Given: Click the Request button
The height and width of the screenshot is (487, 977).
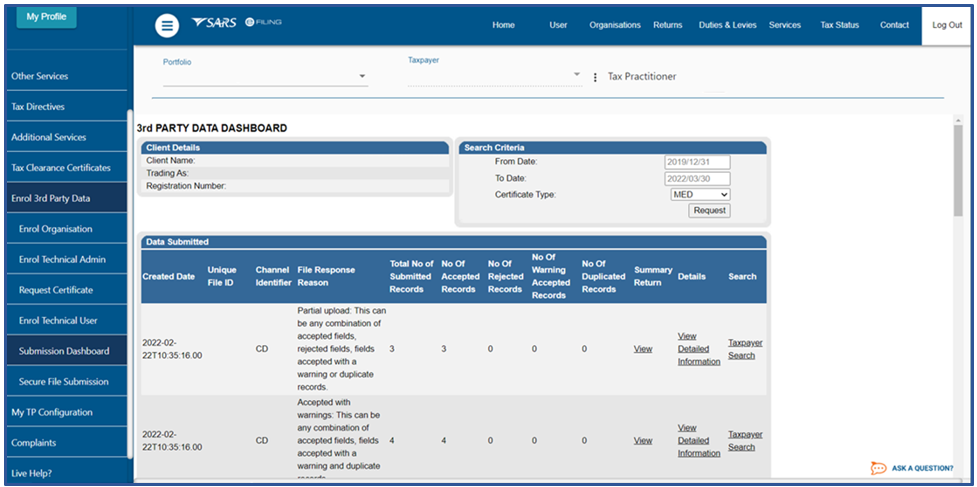Looking at the screenshot, I should click(710, 210).
